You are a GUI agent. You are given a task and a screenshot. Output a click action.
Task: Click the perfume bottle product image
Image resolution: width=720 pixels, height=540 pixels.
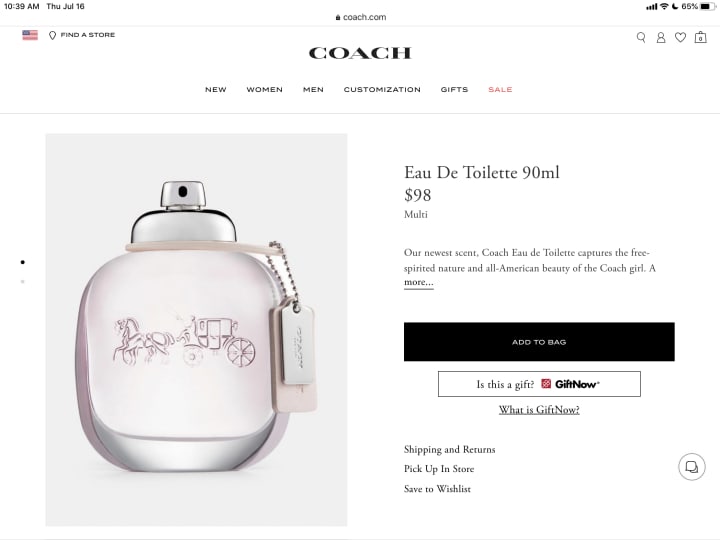[x=196, y=330]
